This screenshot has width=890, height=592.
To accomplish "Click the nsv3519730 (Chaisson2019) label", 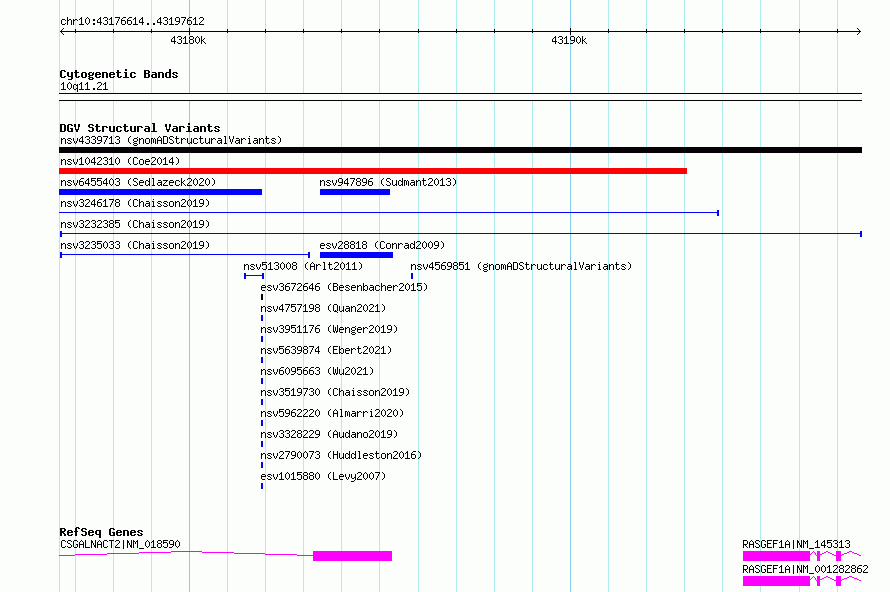I will click(x=335, y=392).
